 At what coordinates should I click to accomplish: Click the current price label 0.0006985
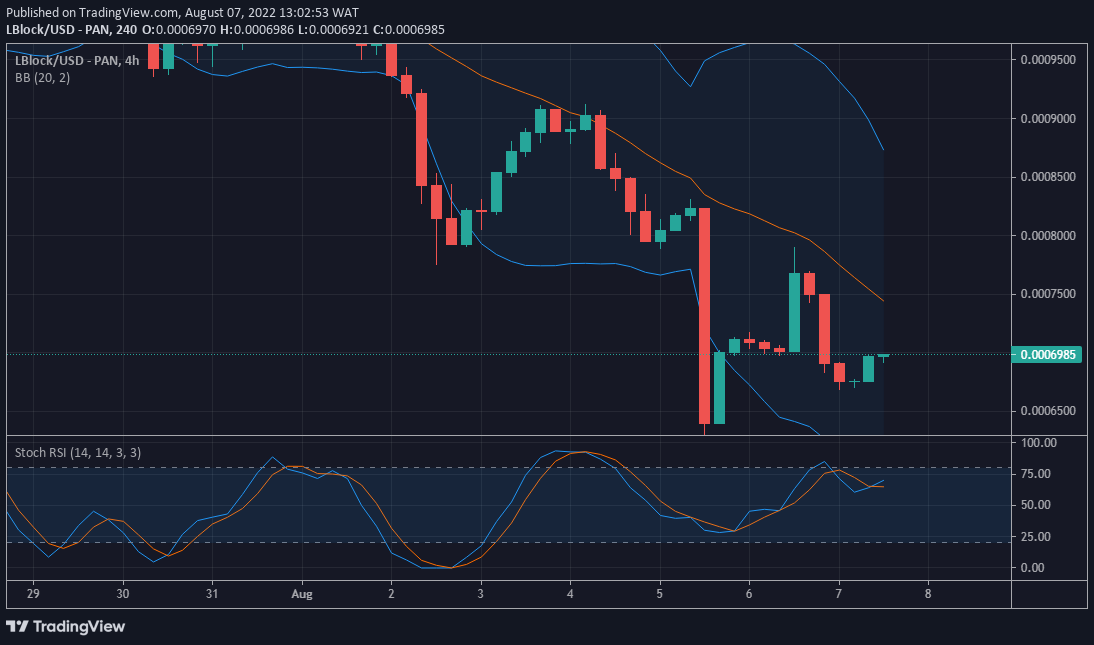click(x=1047, y=355)
